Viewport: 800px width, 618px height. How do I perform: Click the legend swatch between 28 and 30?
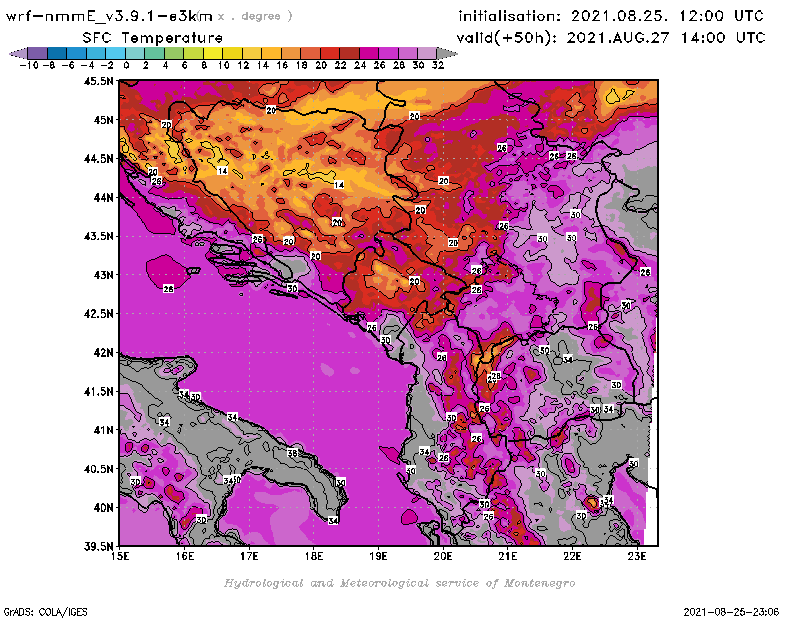pyautogui.click(x=408, y=53)
